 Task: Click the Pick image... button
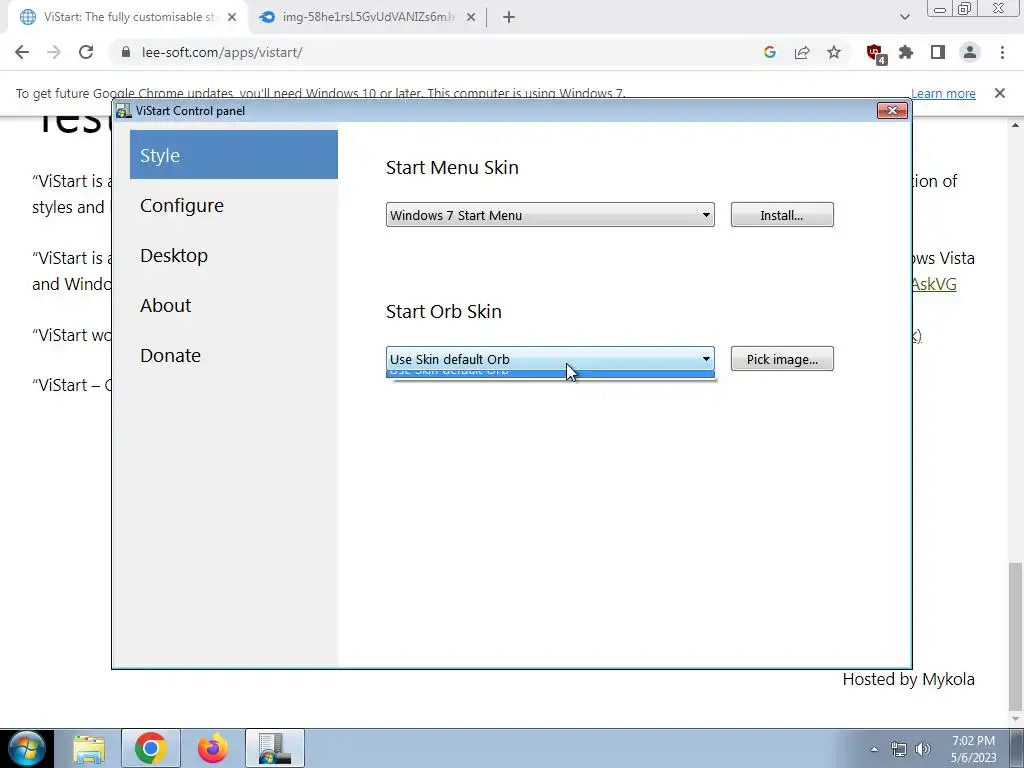782,359
